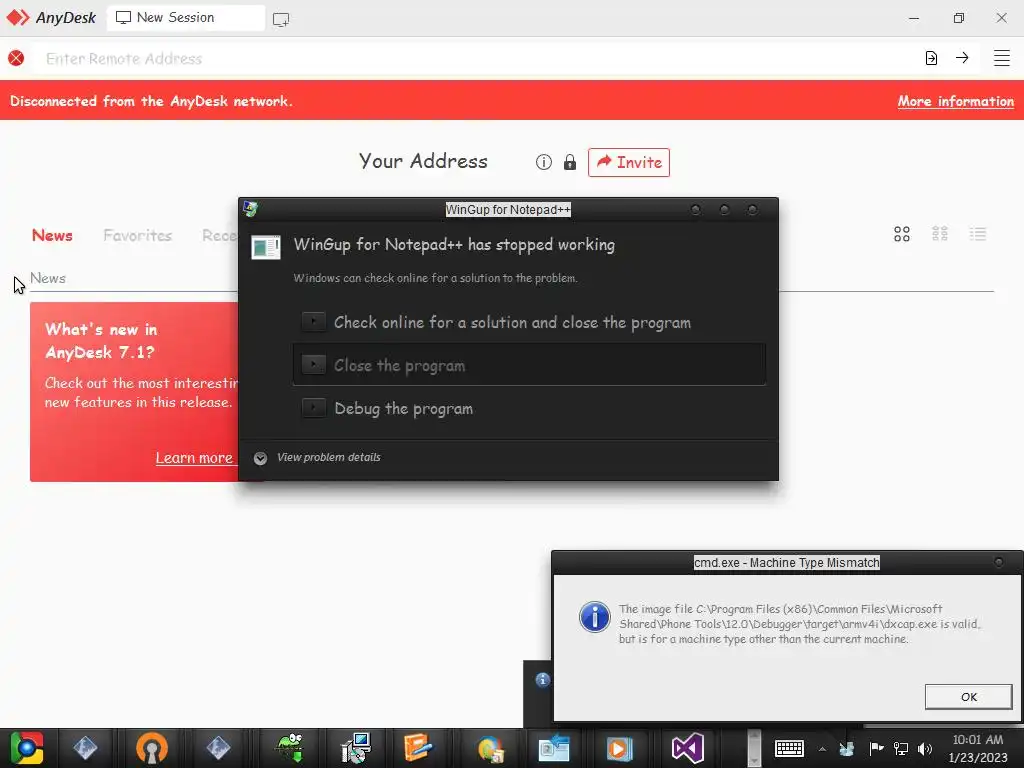Screen dimensions: 1024x768
Task: Click the Disconnected from the AnyDesk network text
Action: pyautogui.click(x=151, y=101)
